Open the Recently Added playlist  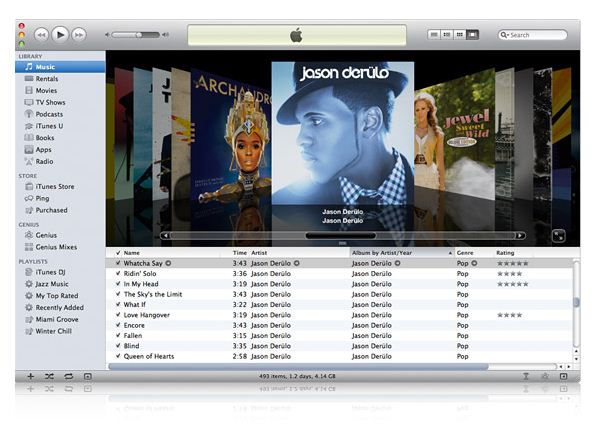[60, 307]
